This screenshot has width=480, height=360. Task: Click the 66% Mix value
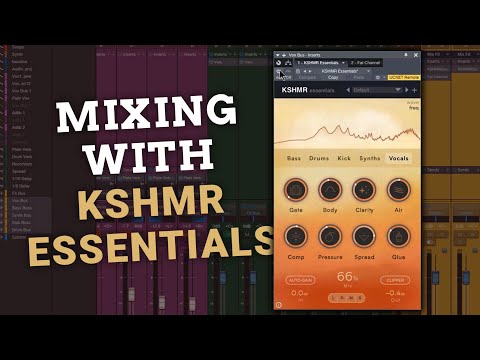click(x=347, y=277)
